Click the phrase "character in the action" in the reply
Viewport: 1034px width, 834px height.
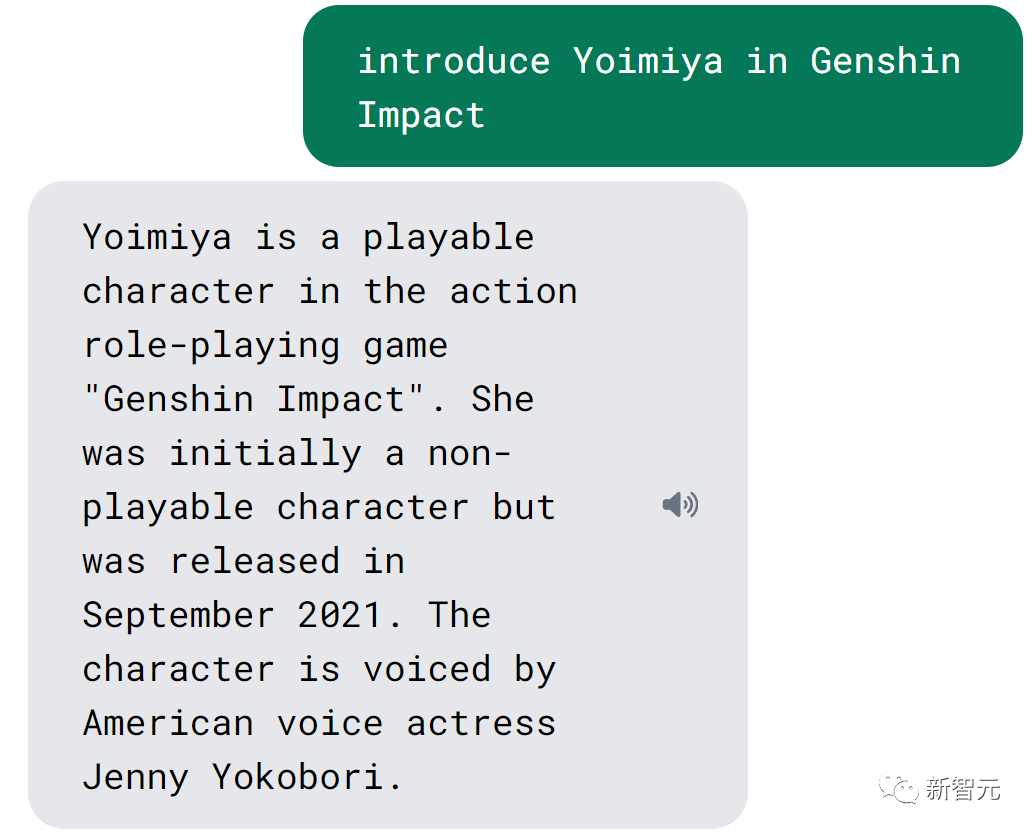[x=330, y=292]
